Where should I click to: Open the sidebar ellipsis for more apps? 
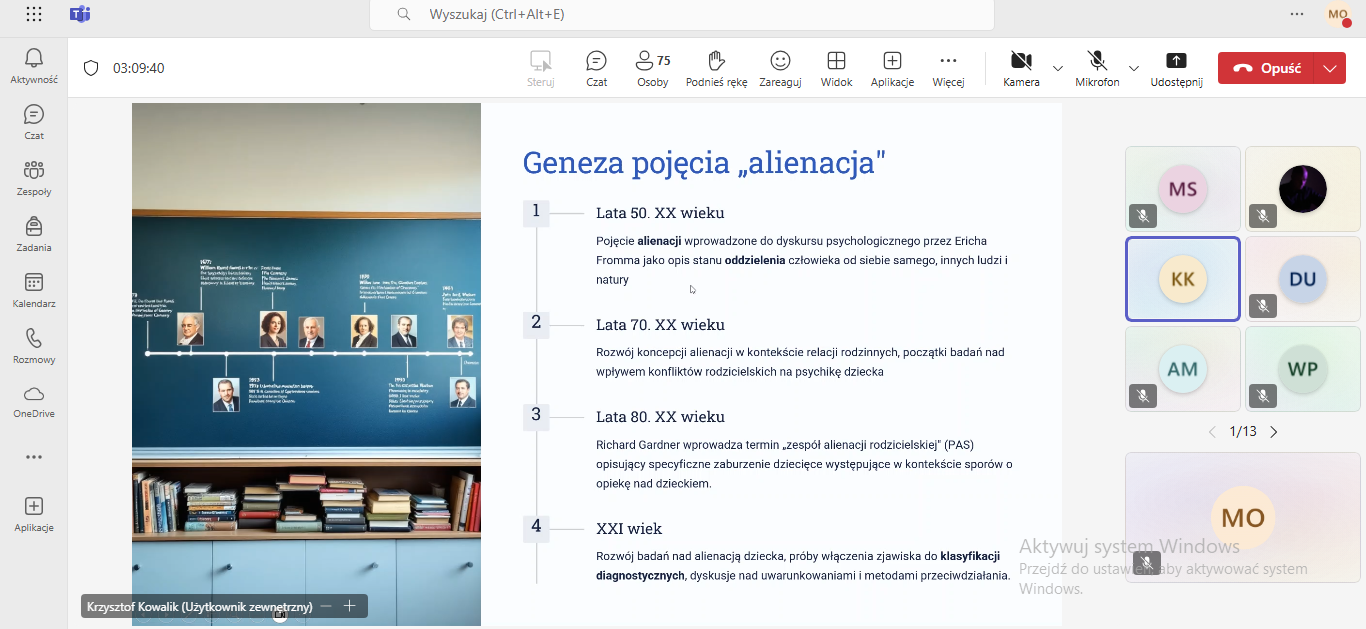(x=34, y=457)
